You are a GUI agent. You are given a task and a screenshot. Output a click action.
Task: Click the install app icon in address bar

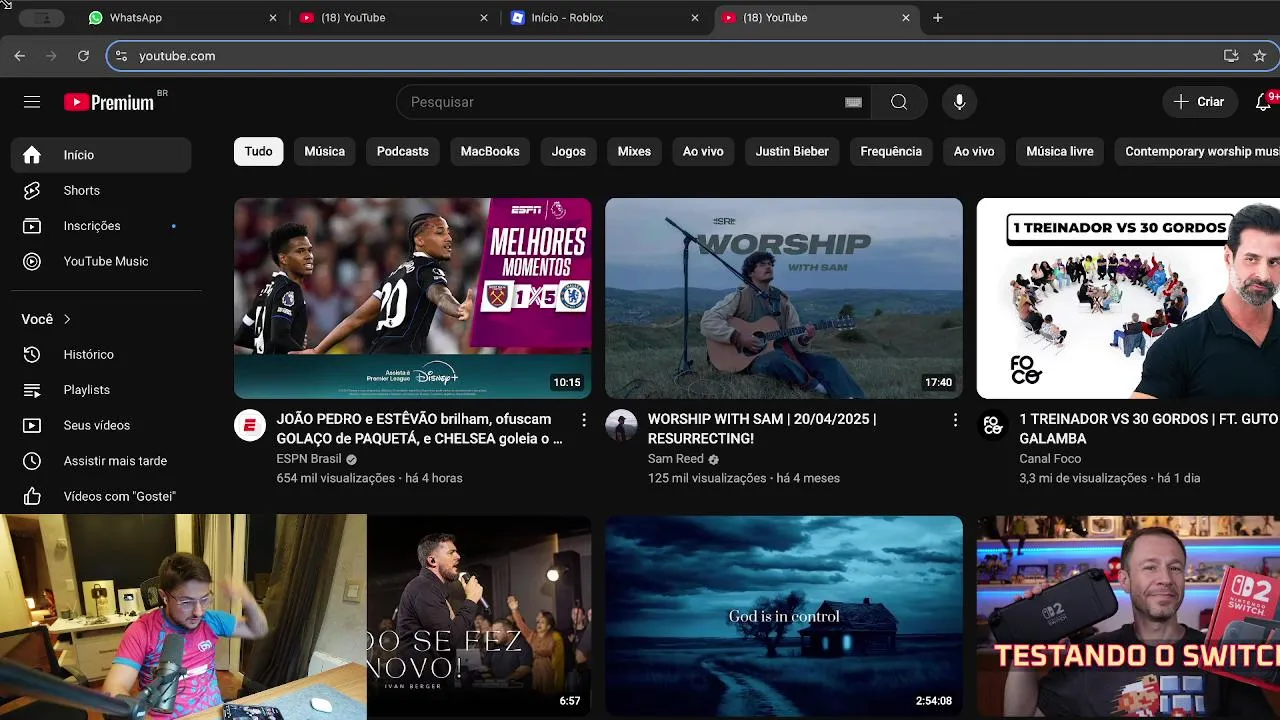click(1231, 56)
